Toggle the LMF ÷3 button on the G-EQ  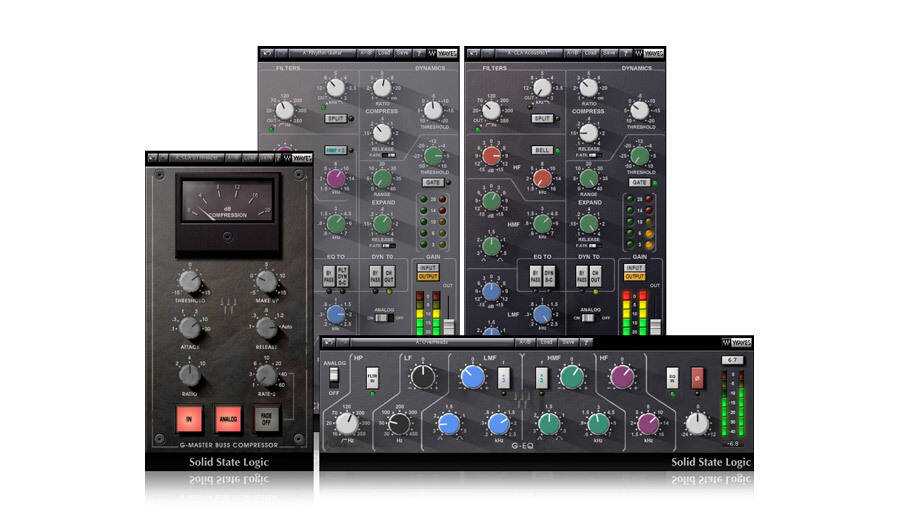503,379
